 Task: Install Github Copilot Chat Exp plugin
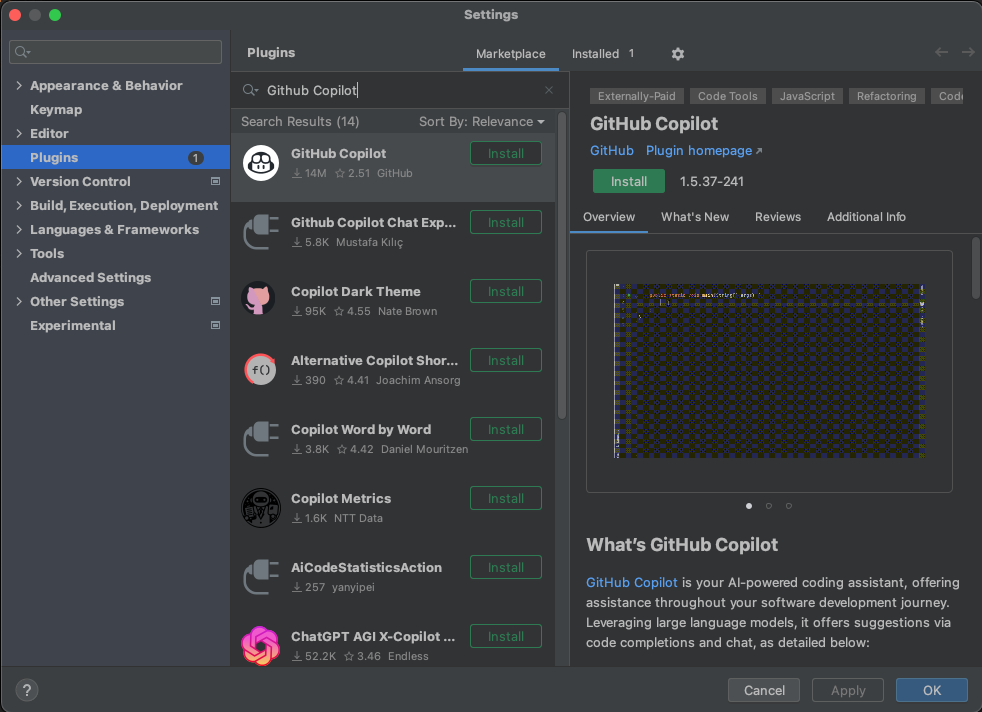click(506, 222)
